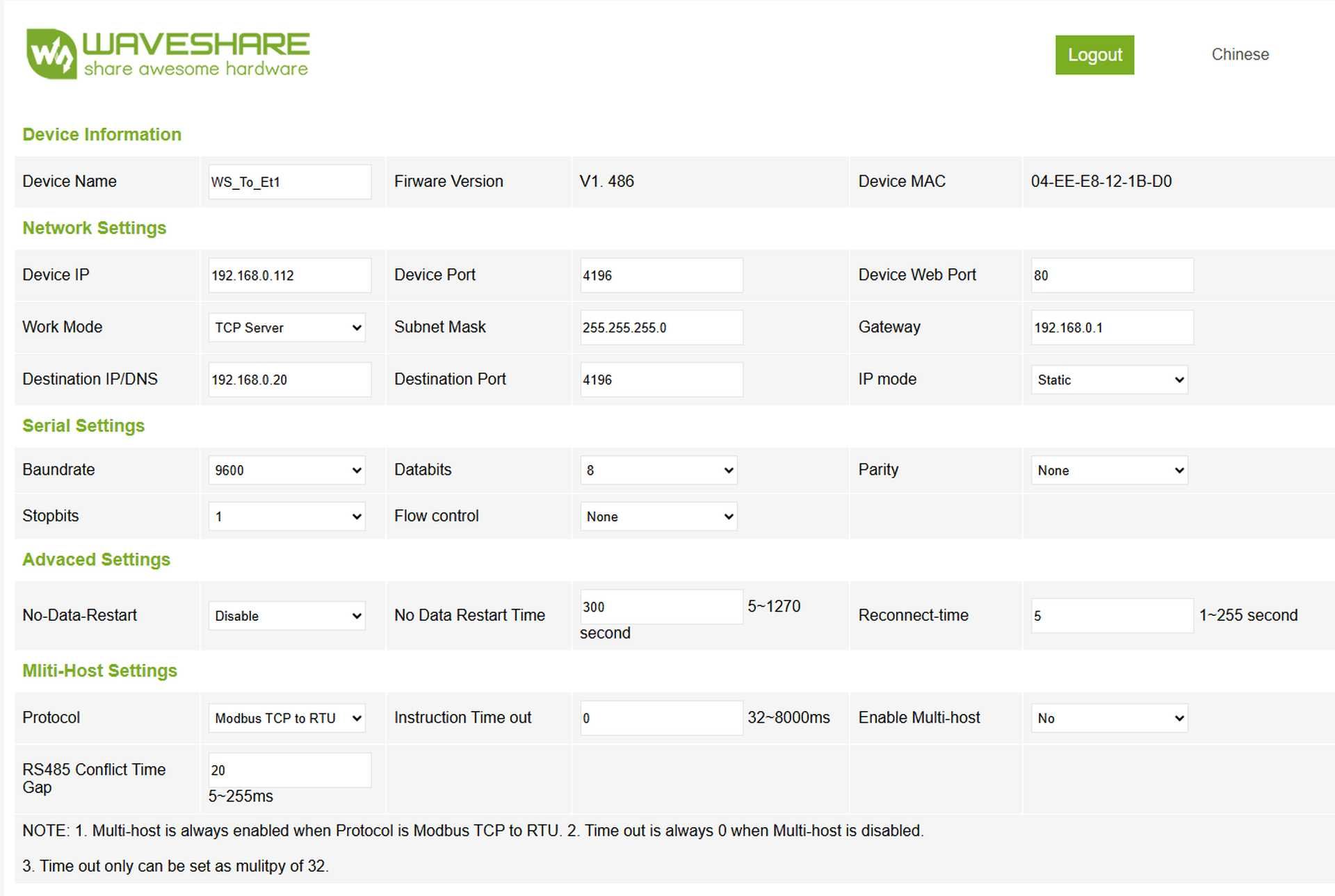Viewport: 1335px width, 896px height.
Task: Click the MAC address 04-EE-E8-12-1B-D0
Action: coord(1101,181)
